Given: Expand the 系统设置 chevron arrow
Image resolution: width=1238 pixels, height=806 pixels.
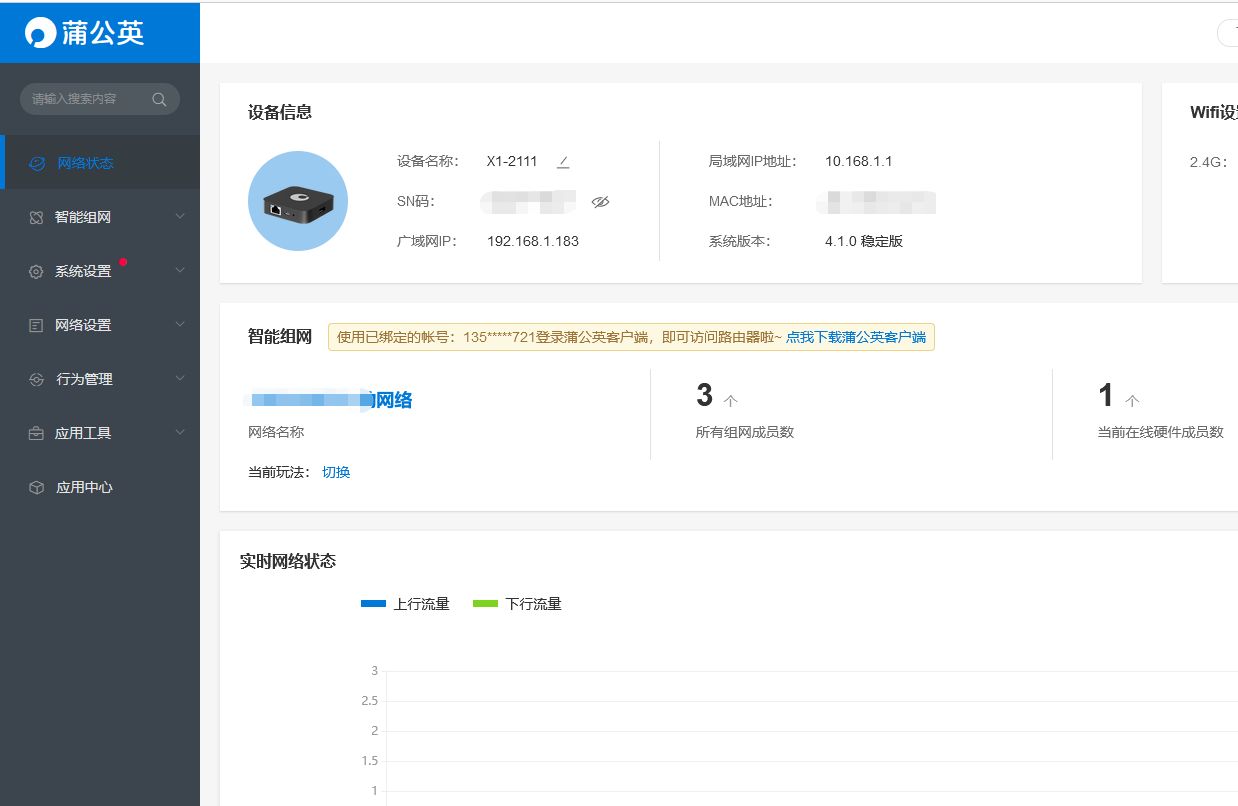Looking at the screenshot, I should pyautogui.click(x=180, y=270).
